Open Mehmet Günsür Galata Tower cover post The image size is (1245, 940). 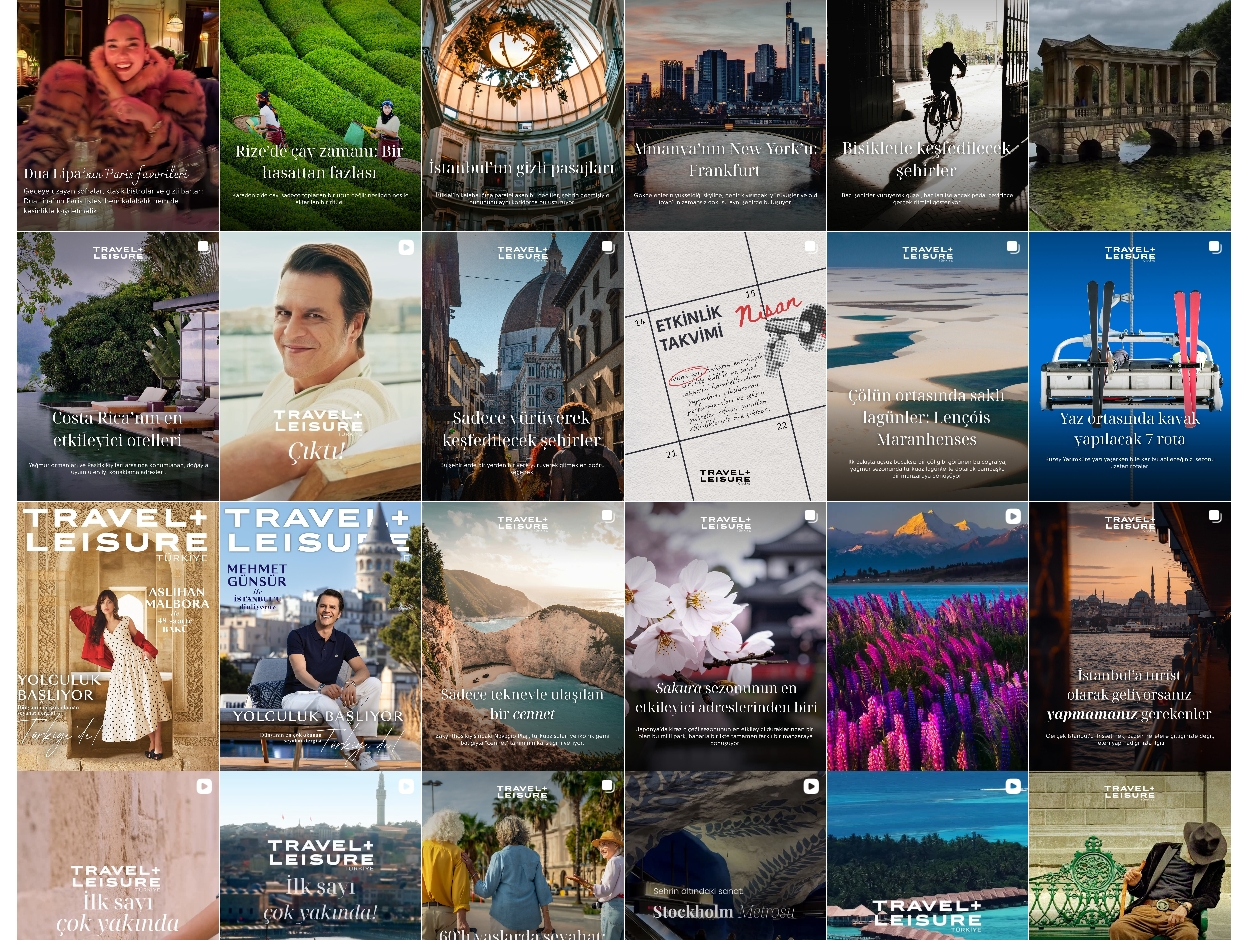click(x=320, y=636)
